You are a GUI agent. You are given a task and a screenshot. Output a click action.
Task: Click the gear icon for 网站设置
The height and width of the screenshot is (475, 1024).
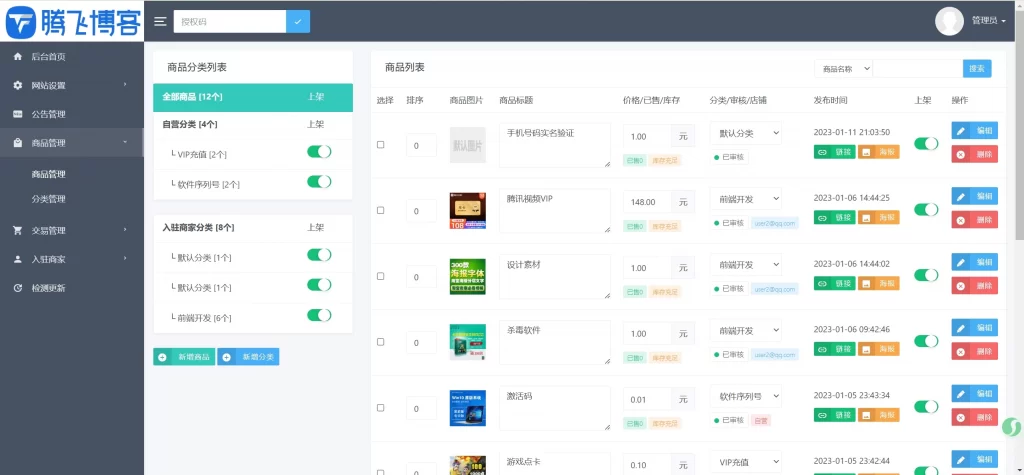(18, 86)
